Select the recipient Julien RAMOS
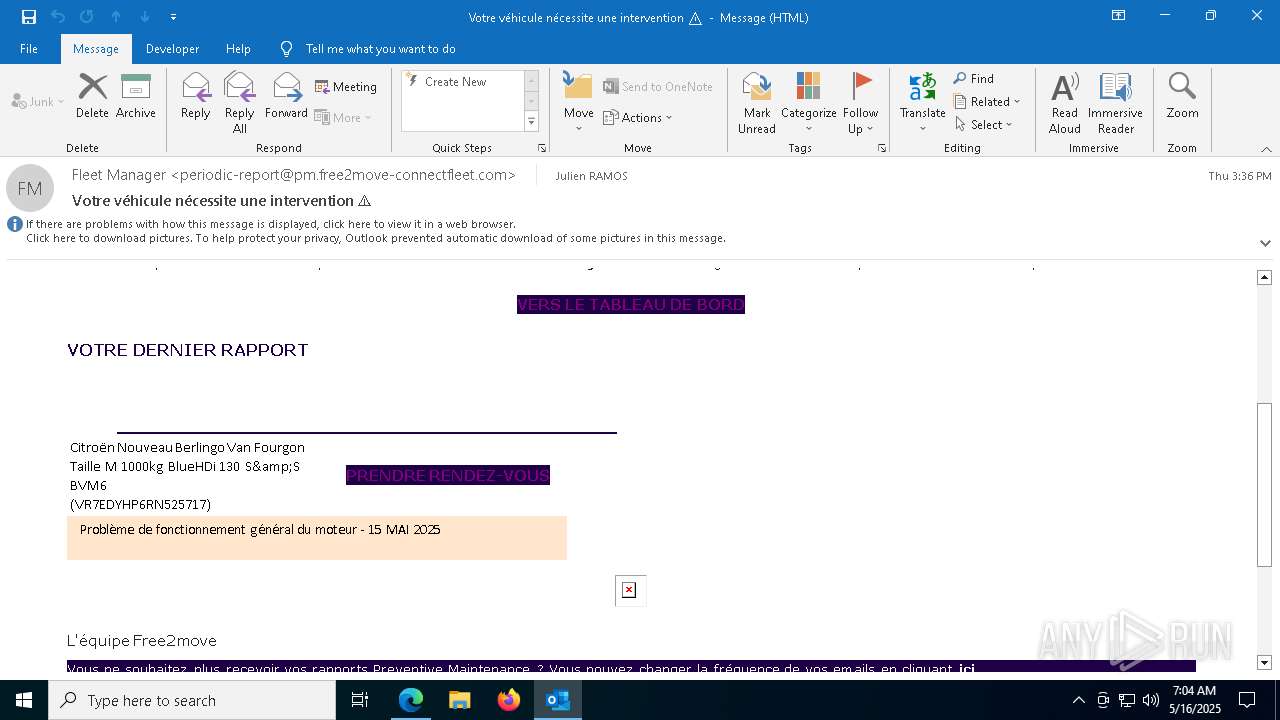The height and width of the screenshot is (720, 1280). 591,176
